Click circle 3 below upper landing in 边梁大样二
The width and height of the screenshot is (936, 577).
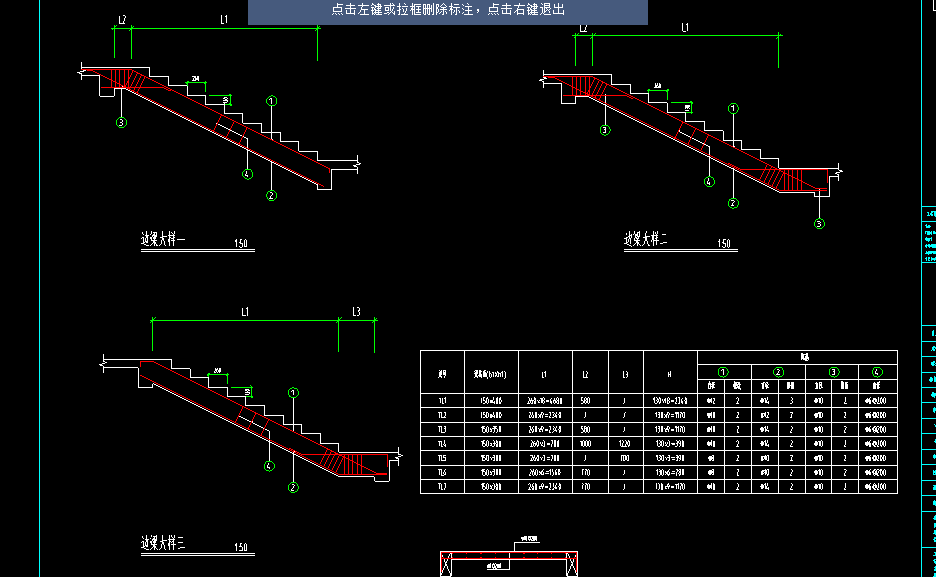point(605,130)
